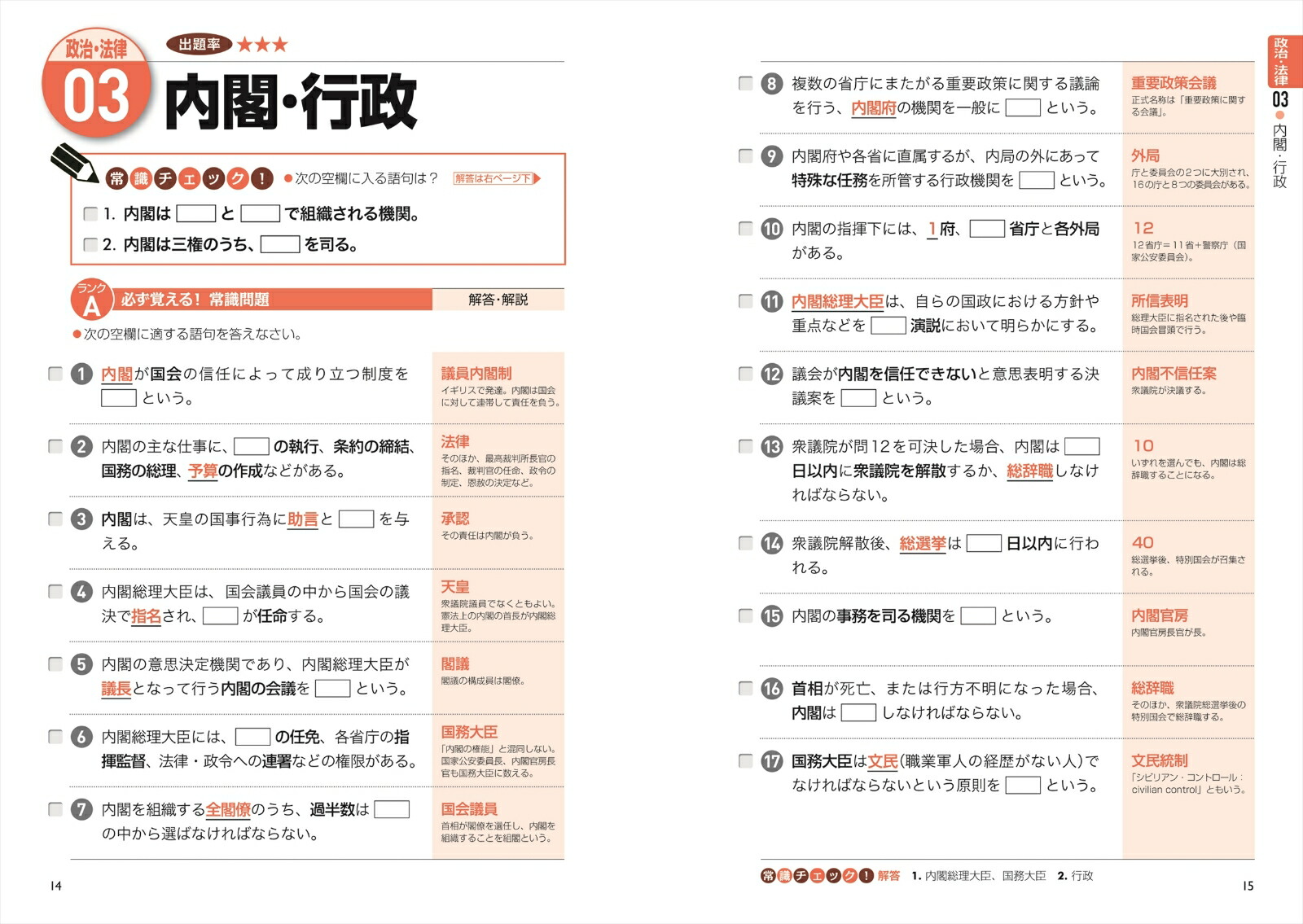The width and height of the screenshot is (1303, 924).
Task: Check the box for question 9 about 外局
Action: click(x=745, y=155)
